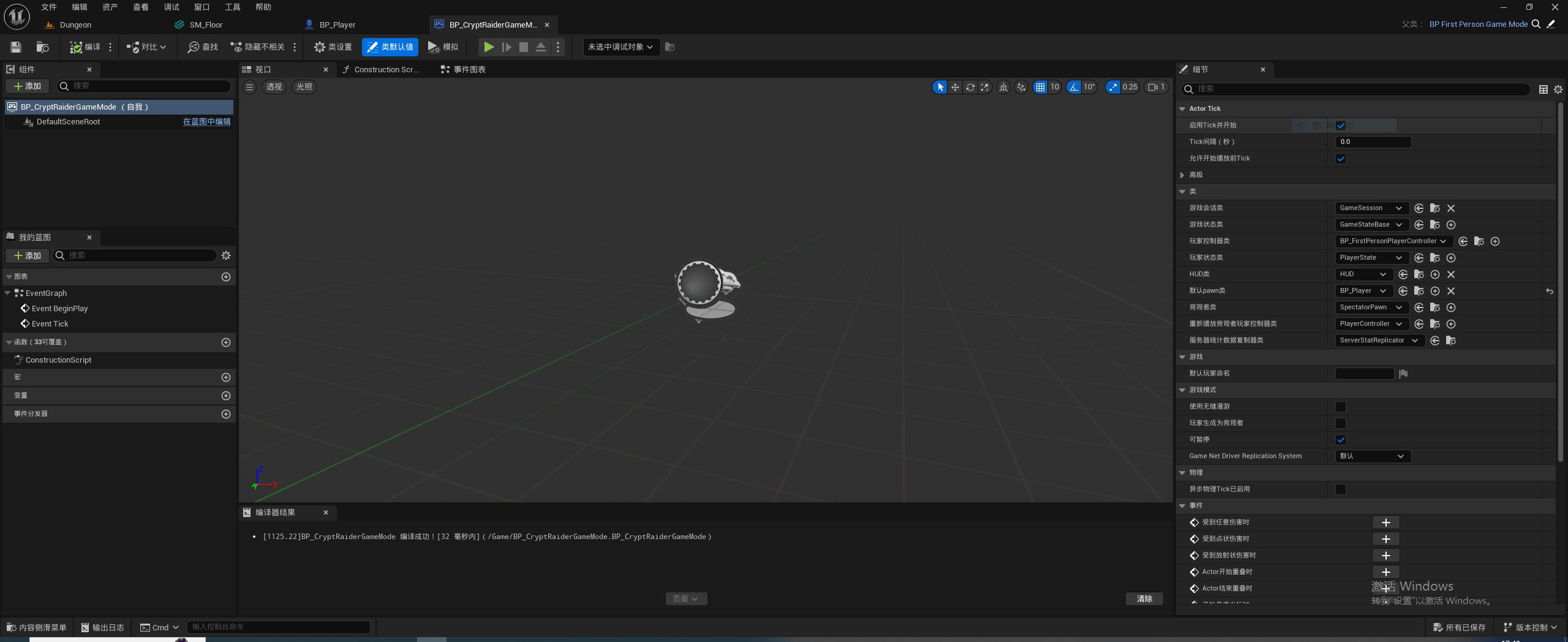Toggle the 玩家生成为旁观者 checkbox
This screenshot has width=1568, height=642.
[x=1341, y=423]
